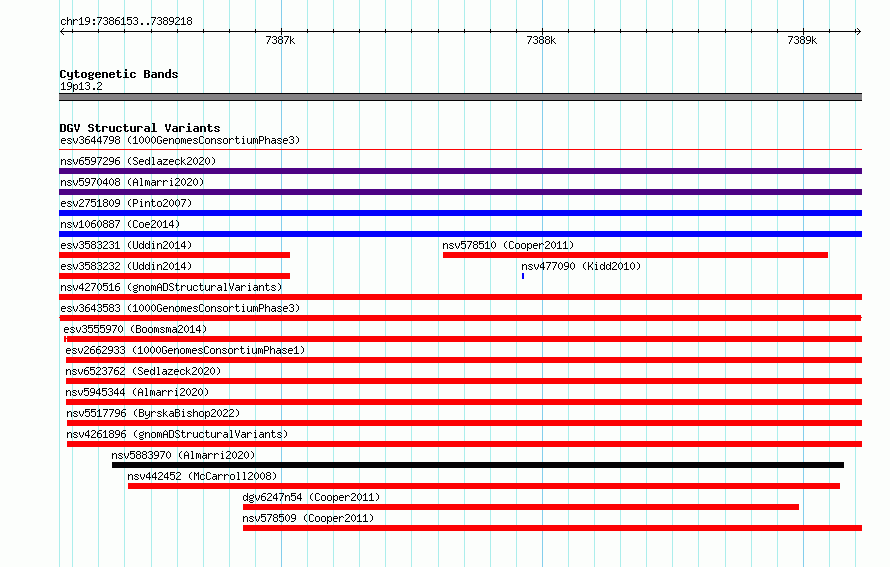890x567 pixels.
Task: Click red bar under nsv578509
Action: 552,528
